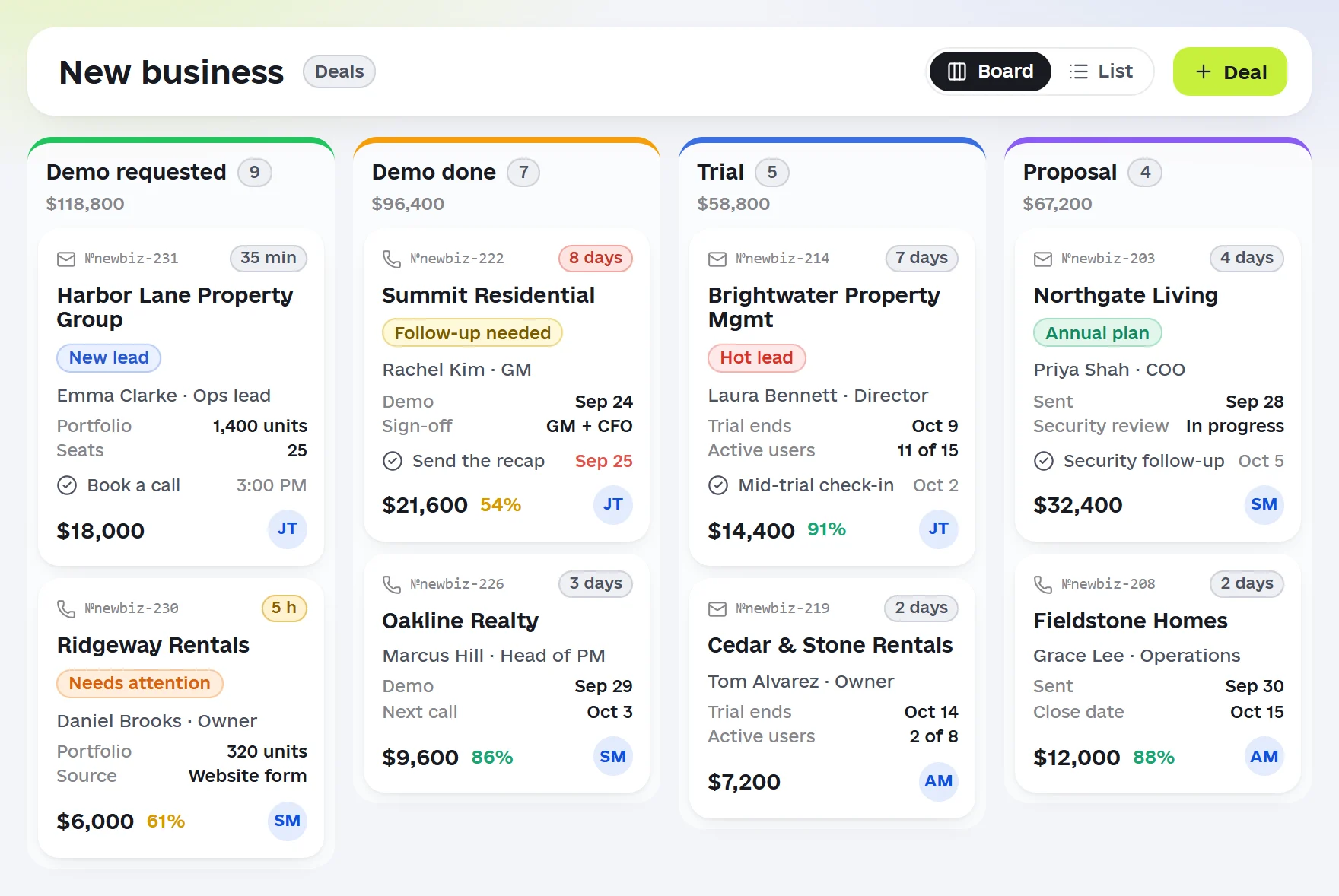Open JT avatar on Harbor Lane card
Image resolution: width=1339 pixels, height=896 pixels.
point(288,529)
